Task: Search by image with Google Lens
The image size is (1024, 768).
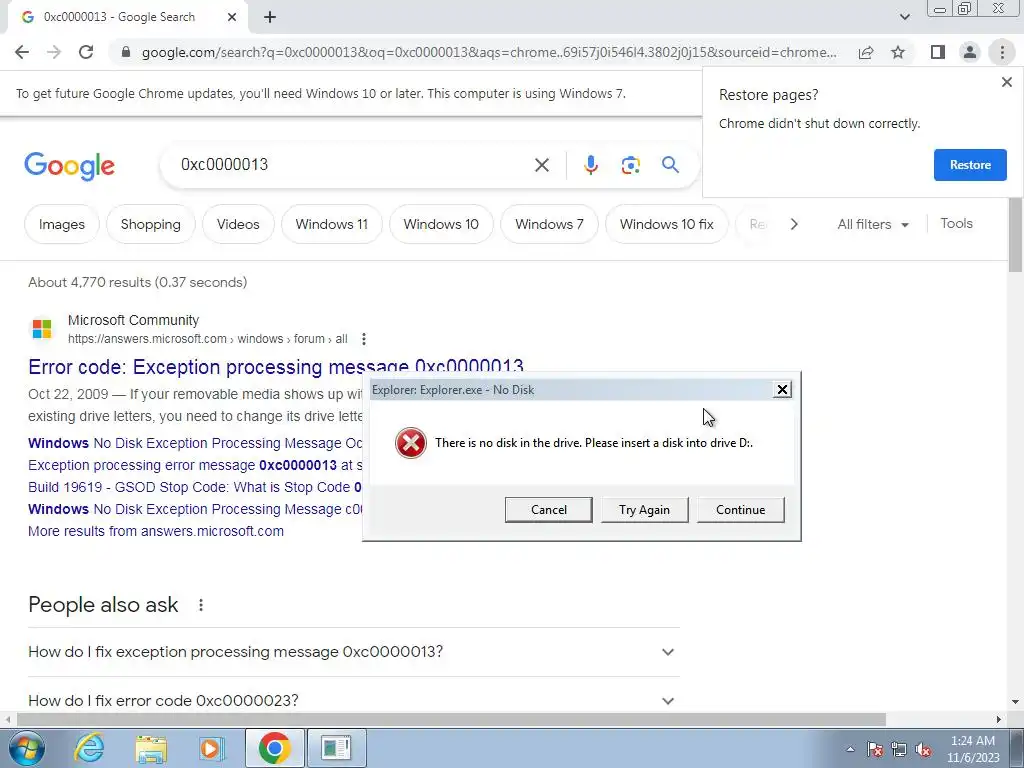Action: (x=630, y=165)
